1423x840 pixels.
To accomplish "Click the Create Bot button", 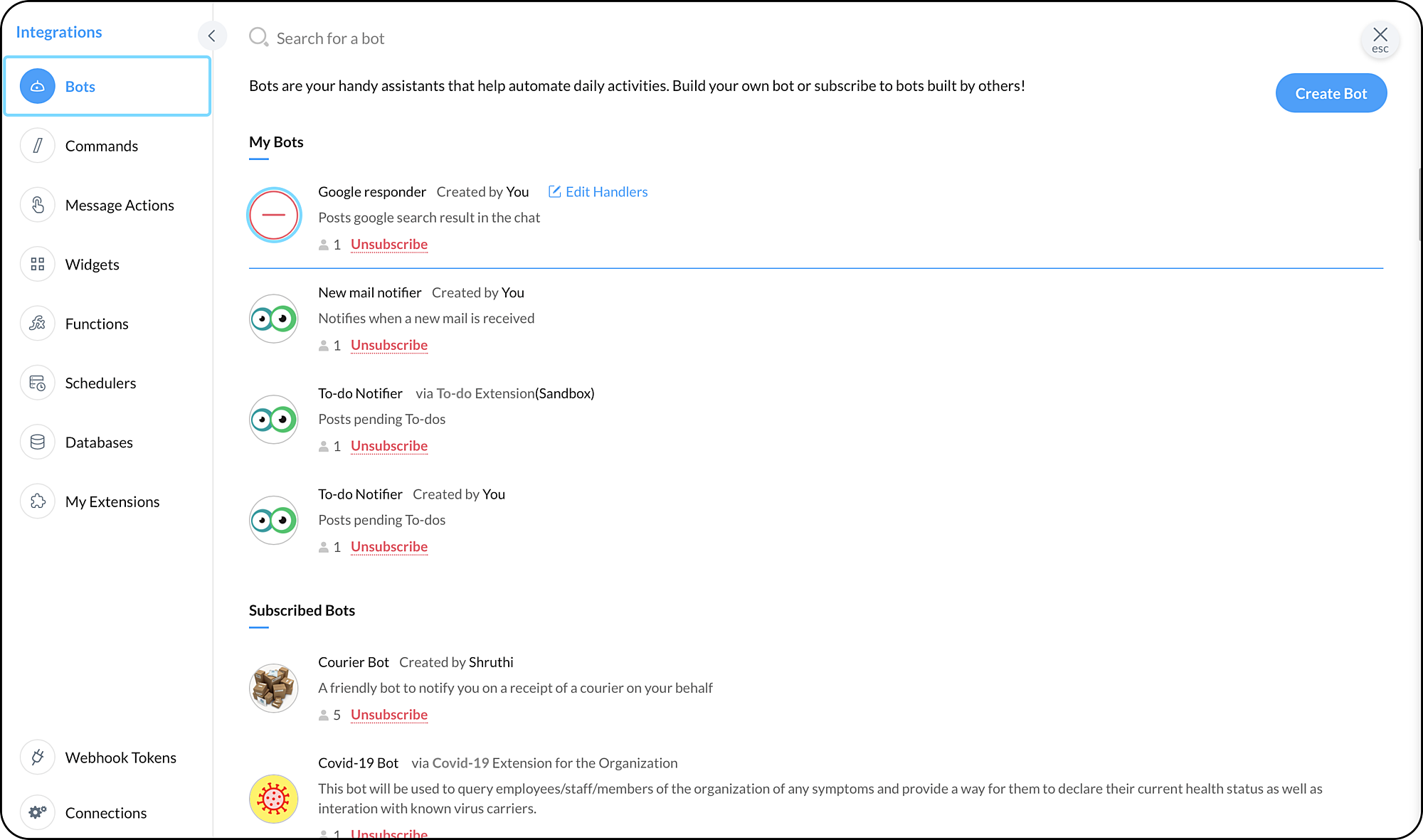I will [x=1331, y=93].
